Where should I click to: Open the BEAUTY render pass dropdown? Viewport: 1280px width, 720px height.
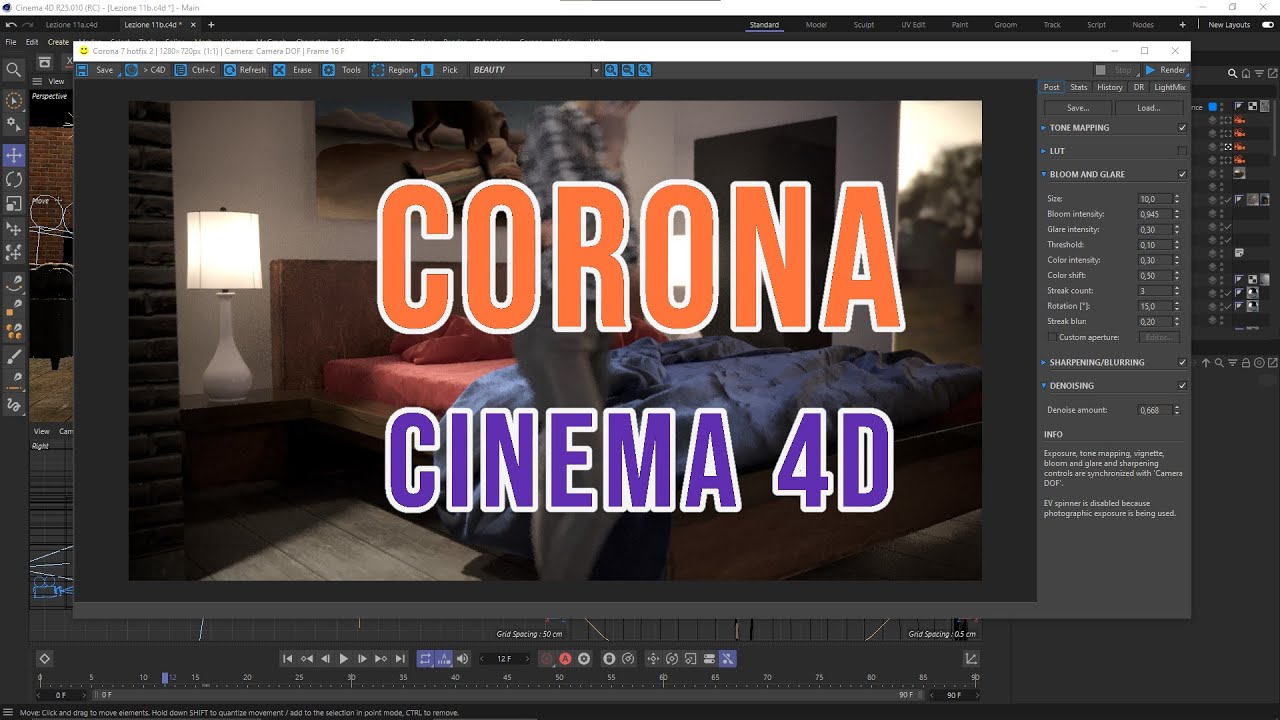596,70
